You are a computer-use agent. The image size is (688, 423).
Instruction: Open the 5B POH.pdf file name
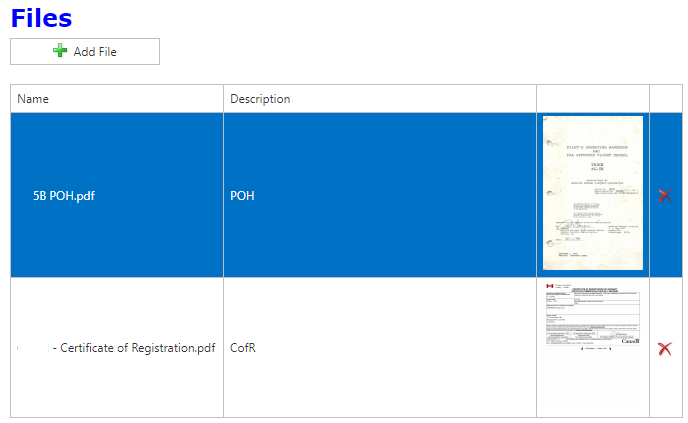point(64,196)
